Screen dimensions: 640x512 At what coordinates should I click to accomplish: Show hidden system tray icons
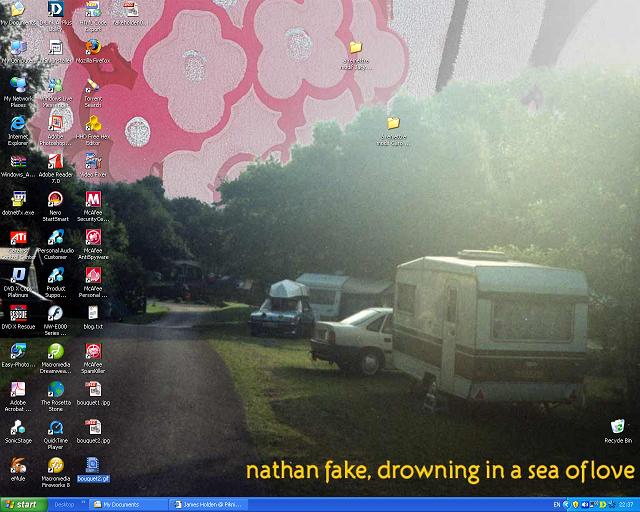(x=566, y=505)
